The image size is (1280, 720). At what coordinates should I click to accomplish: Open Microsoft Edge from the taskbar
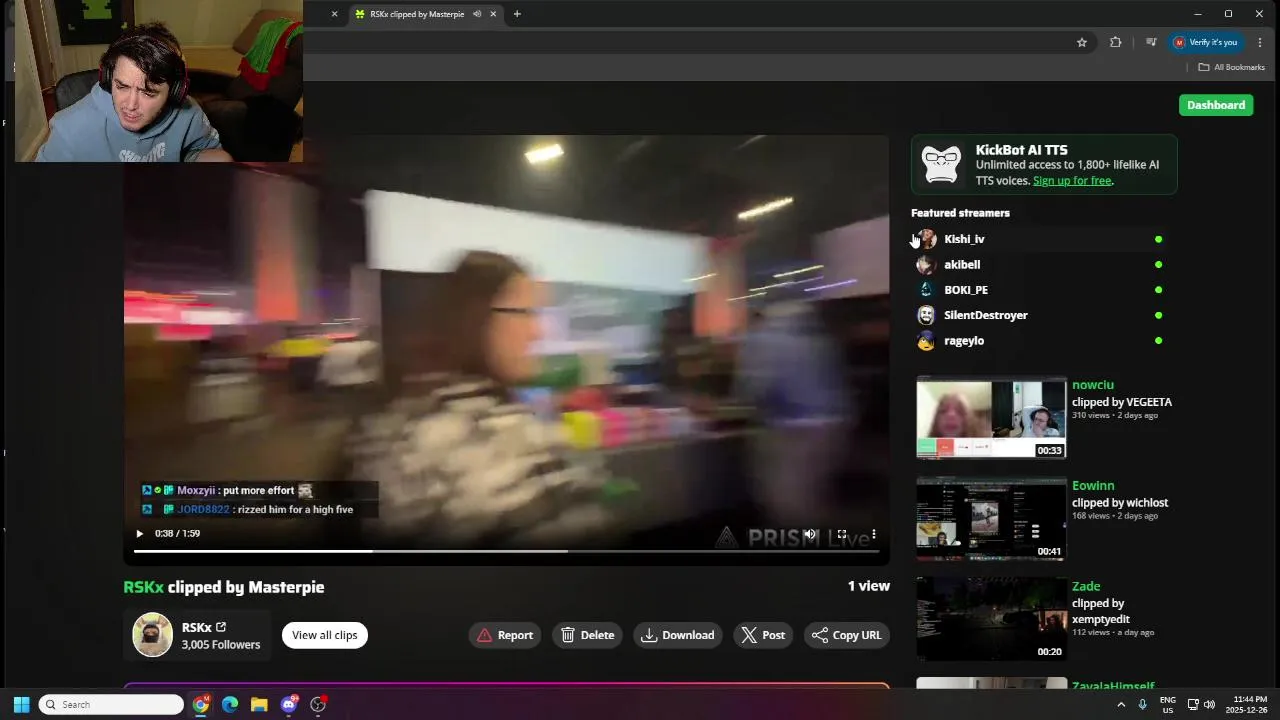click(230, 704)
